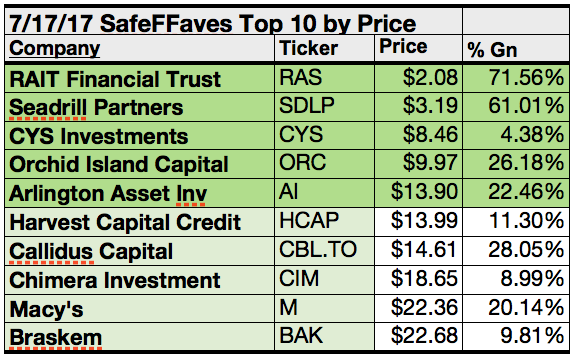Screen dimensions: 576x360
Task: Select the BAK ticker cell
Action: pos(324,336)
